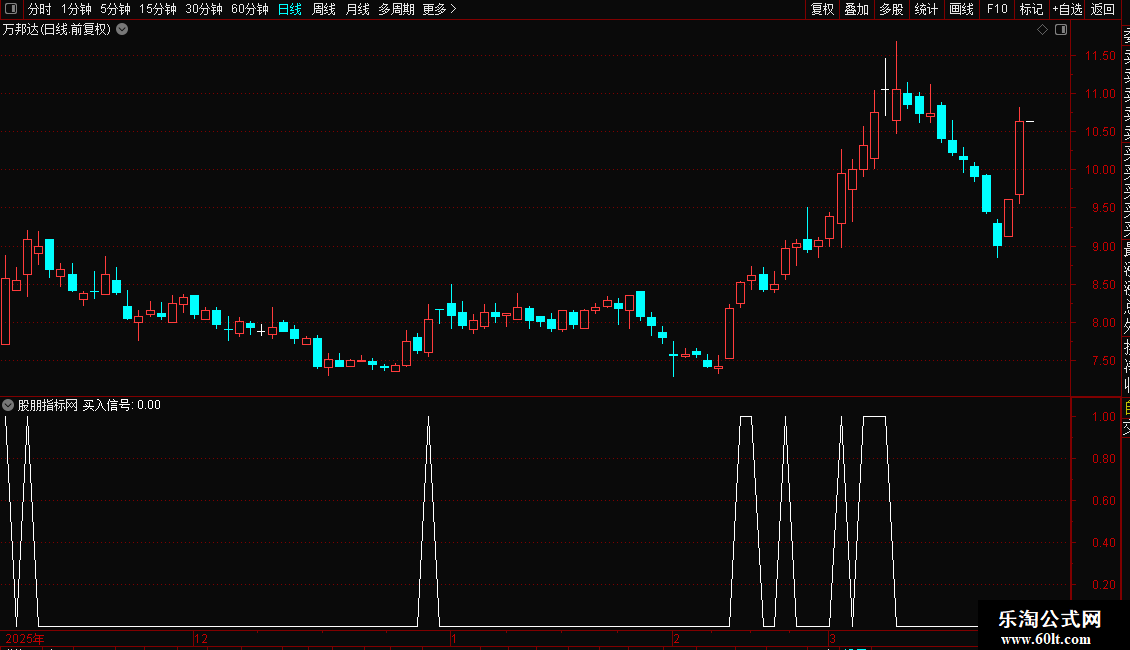Click the panel layout icon at top-left

(11, 9)
